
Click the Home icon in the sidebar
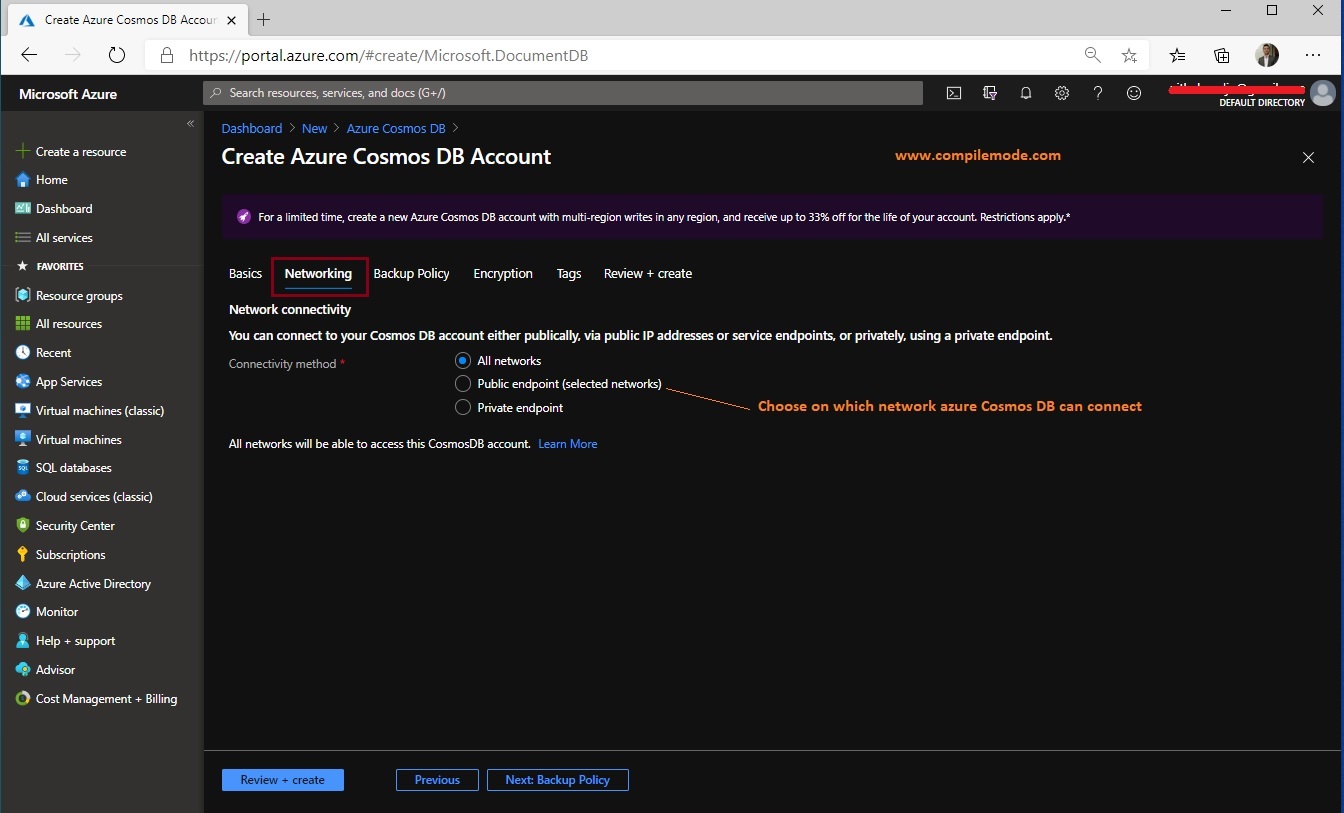click(23, 180)
